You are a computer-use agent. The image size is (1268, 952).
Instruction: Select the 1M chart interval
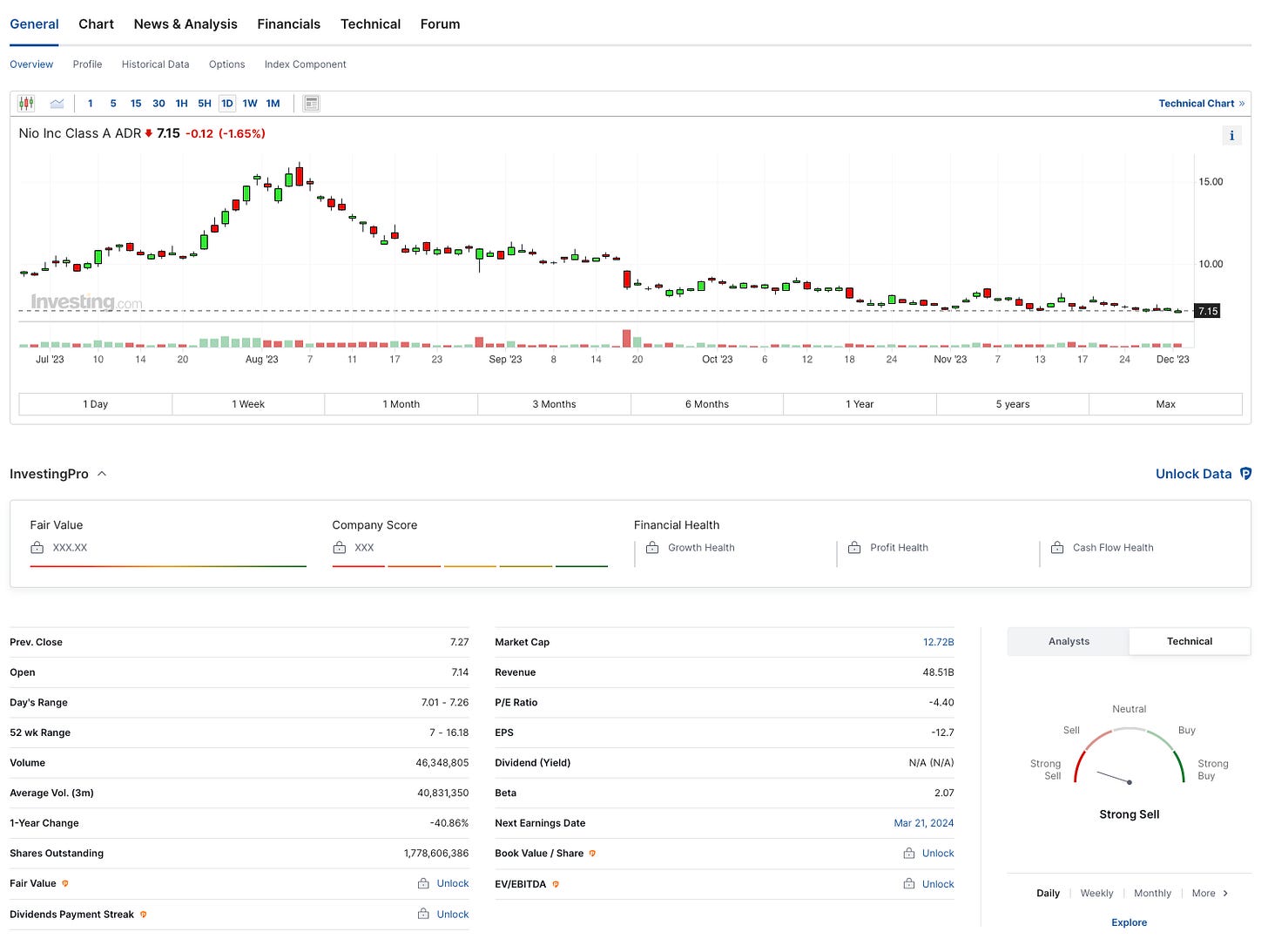[x=273, y=104]
